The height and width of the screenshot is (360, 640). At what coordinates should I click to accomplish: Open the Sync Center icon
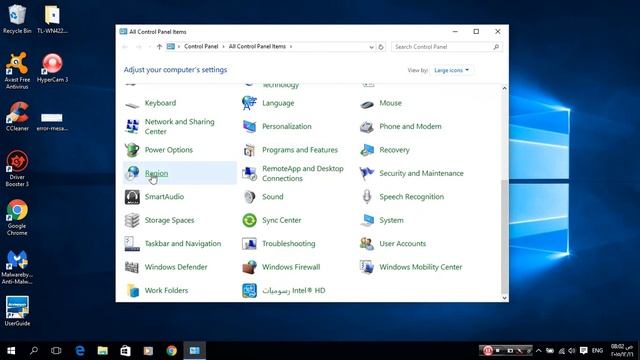pyautogui.click(x=249, y=220)
